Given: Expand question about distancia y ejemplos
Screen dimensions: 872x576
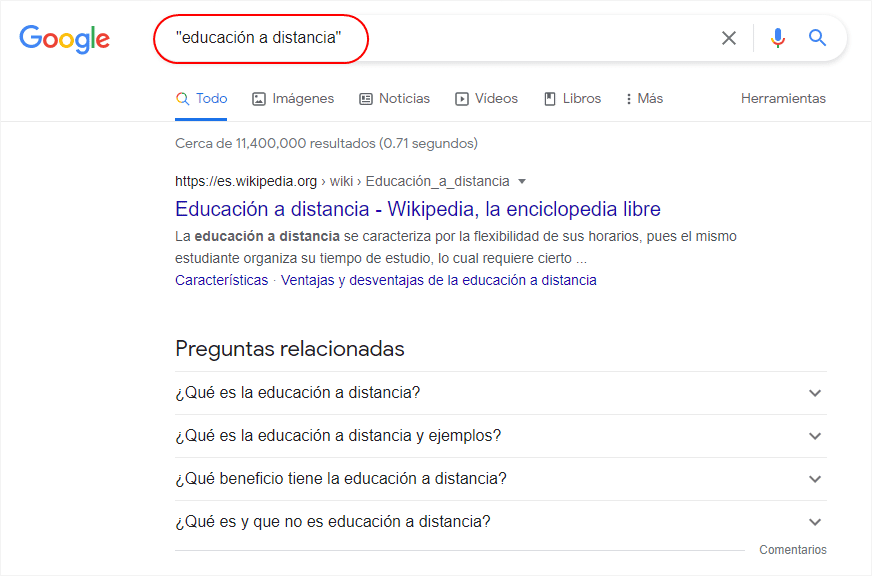Looking at the screenshot, I should [501, 436].
